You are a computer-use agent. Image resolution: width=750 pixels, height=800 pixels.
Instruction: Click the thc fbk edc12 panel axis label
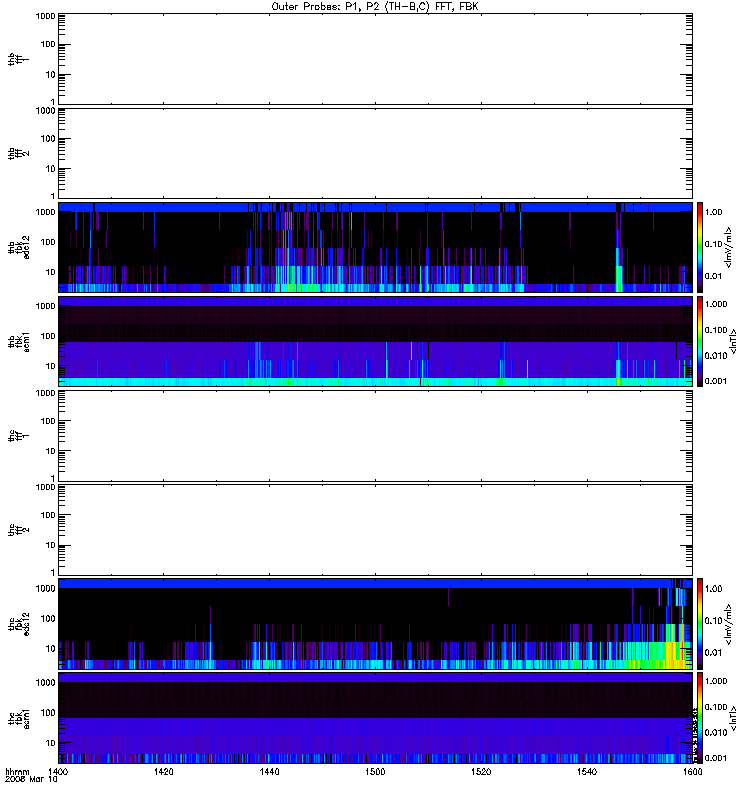coord(19,624)
